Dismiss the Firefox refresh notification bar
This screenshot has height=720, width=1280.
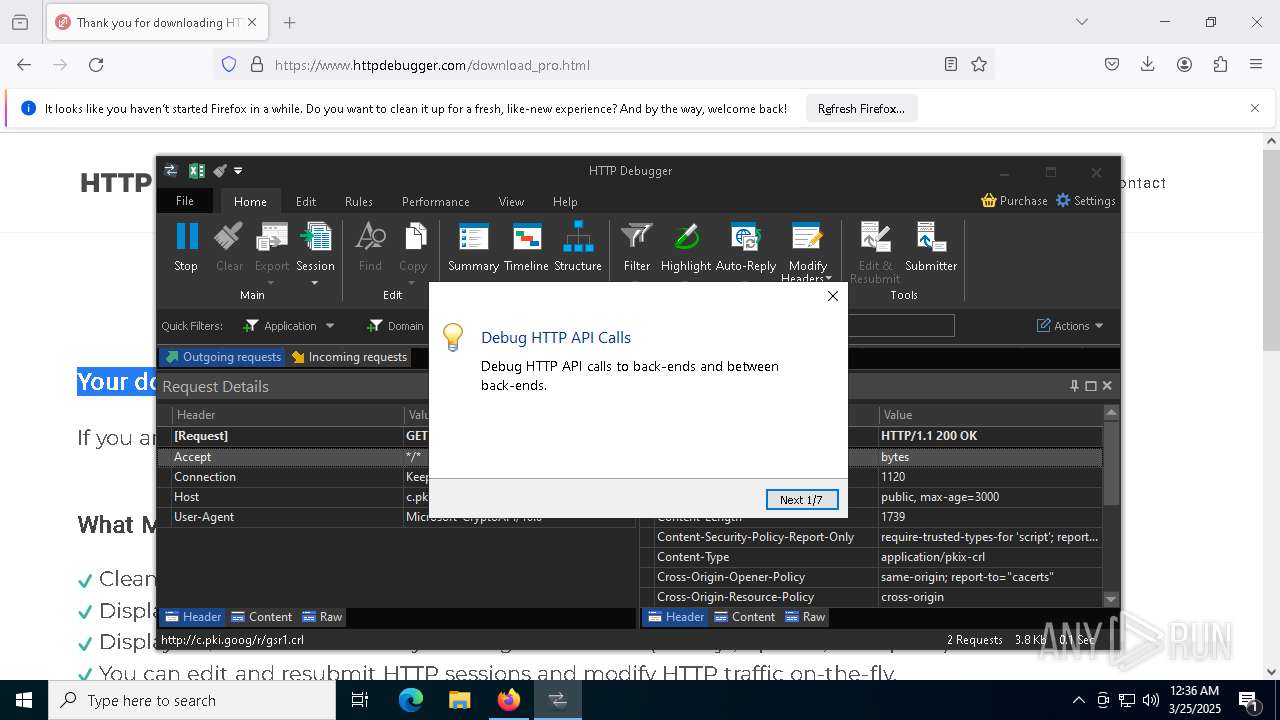tap(1255, 108)
